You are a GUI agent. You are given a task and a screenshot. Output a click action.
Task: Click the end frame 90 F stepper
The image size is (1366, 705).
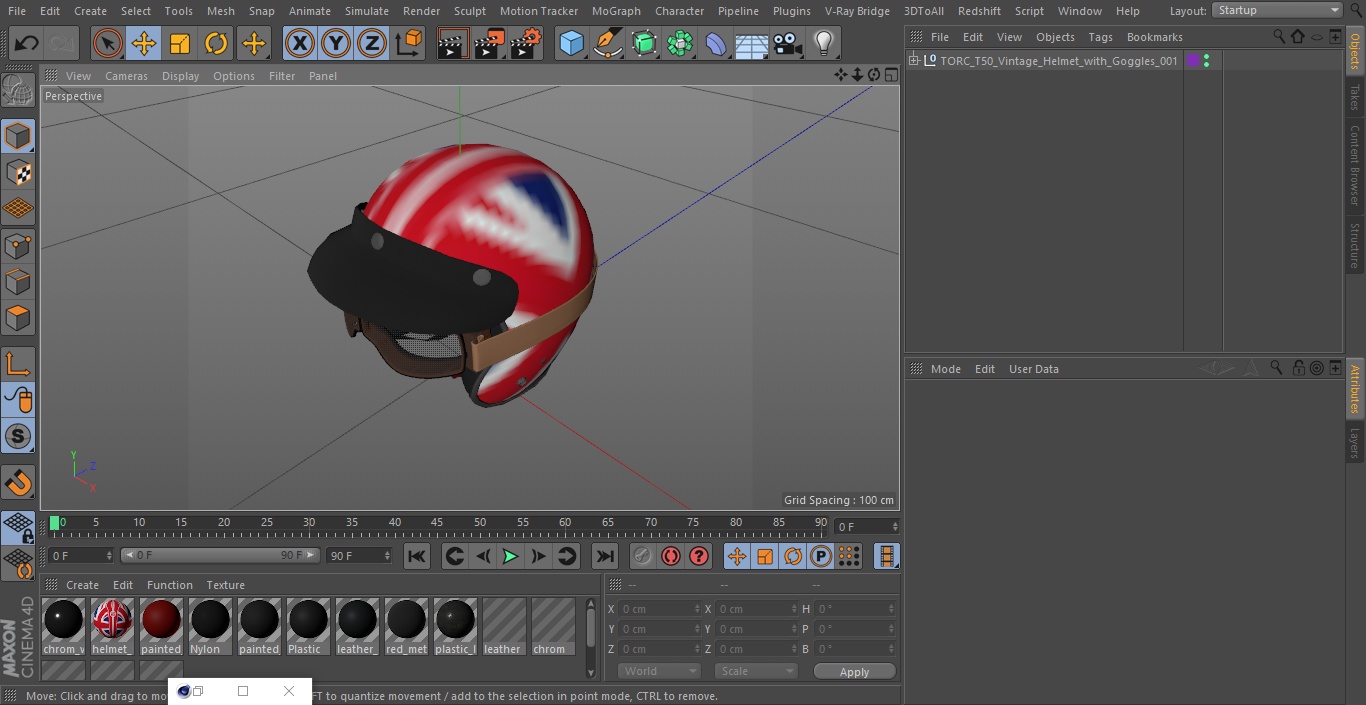coord(387,555)
